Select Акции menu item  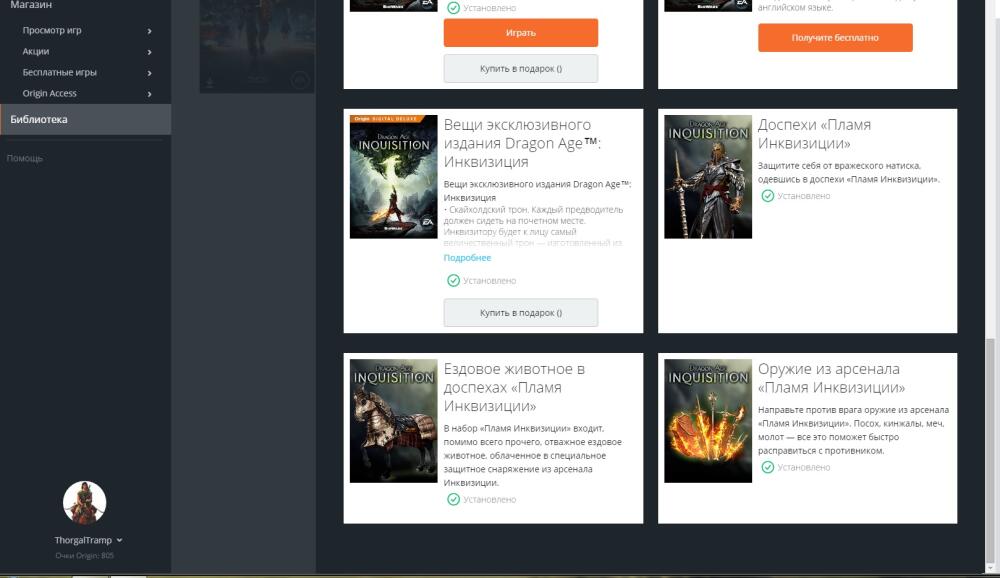pyautogui.click(x=36, y=51)
